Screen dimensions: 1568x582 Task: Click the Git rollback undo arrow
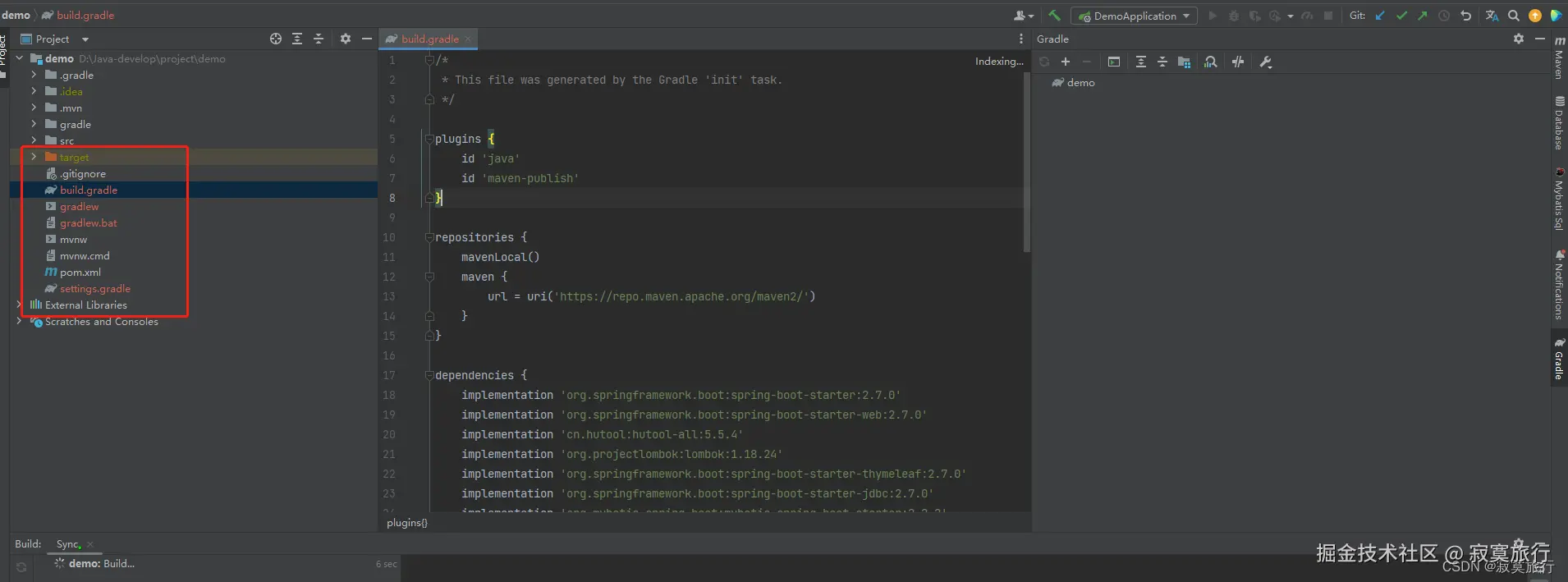coord(1465,16)
